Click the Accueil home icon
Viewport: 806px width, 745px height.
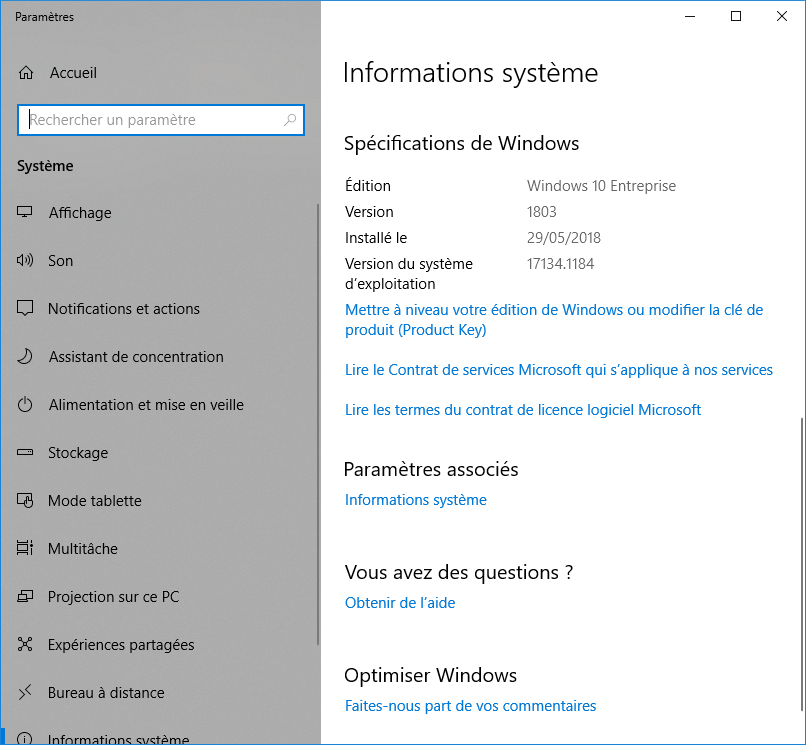click(x=26, y=73)
